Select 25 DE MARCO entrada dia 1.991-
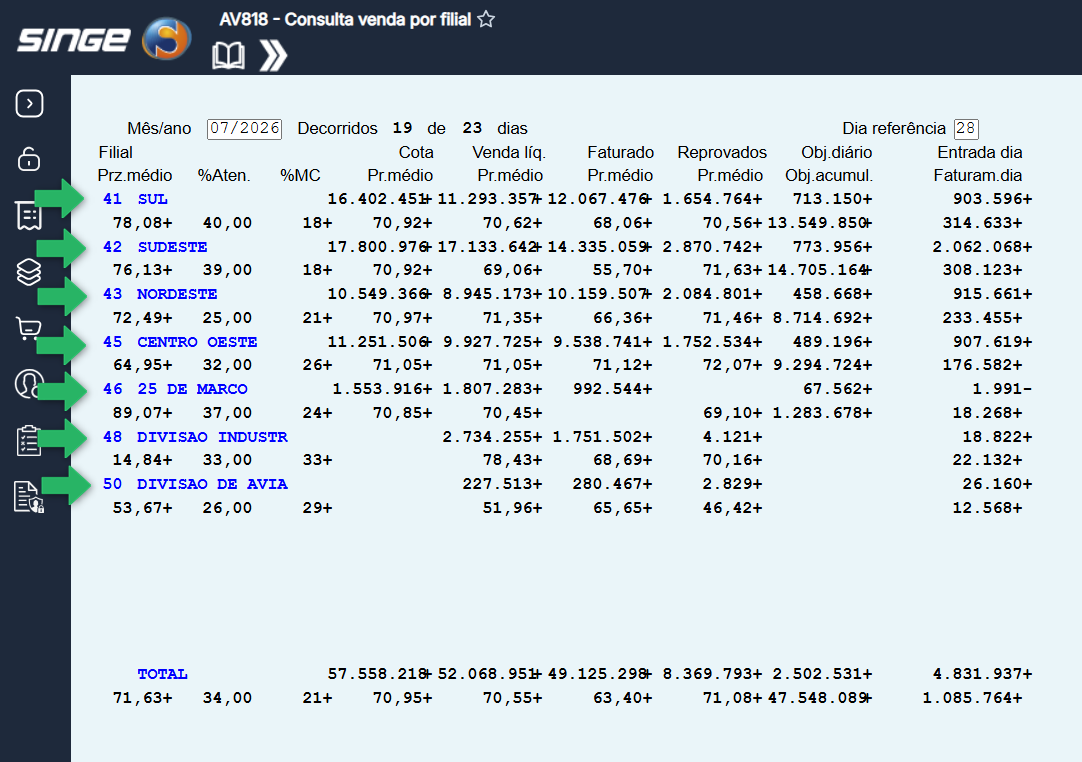This screenshot has height=762, width=1082. point(1003,389)
